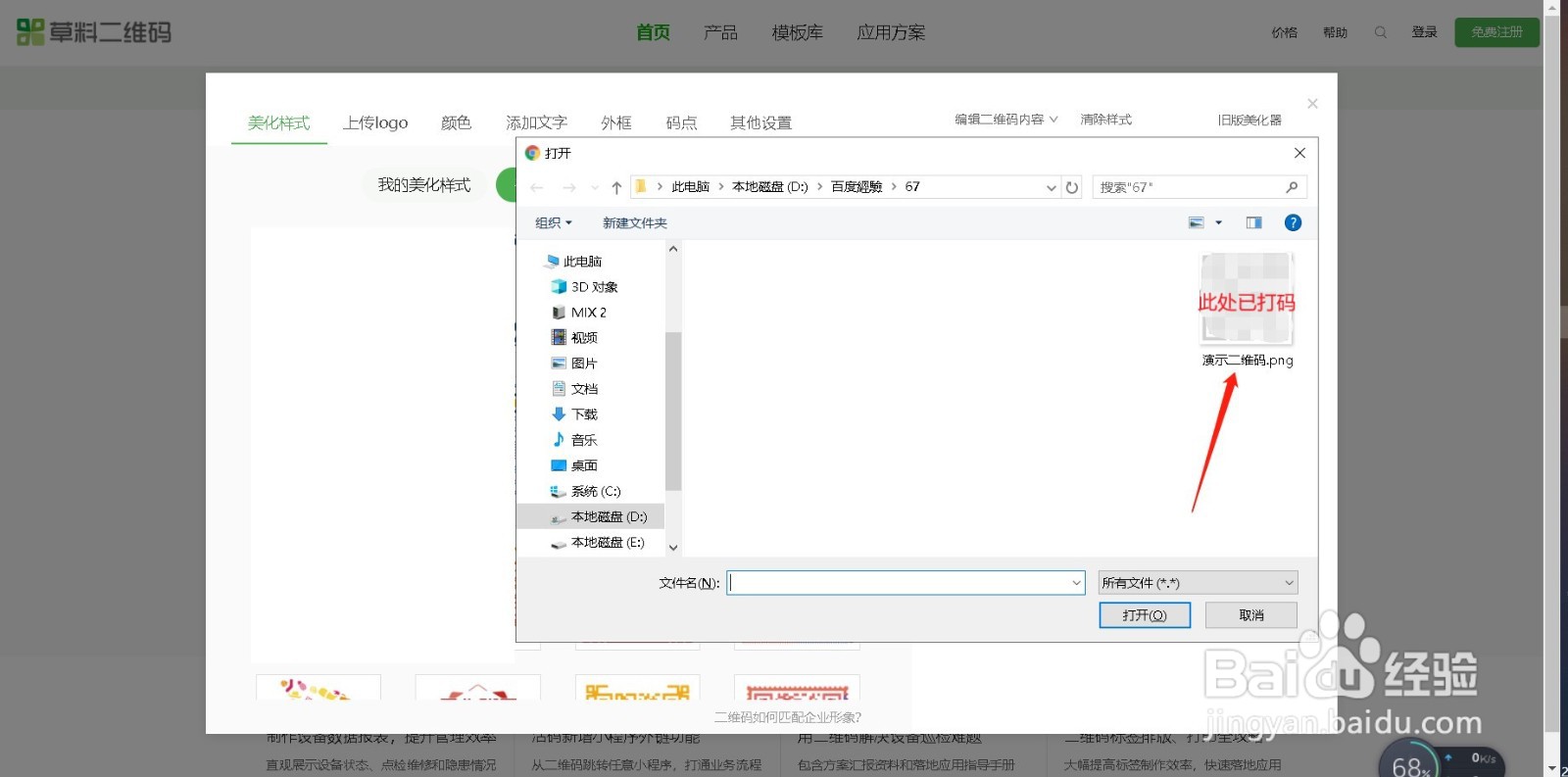This screenshot has width=1568, height=777.
Task: Switch to the 添加文字 tab
Action: point(536,122)
